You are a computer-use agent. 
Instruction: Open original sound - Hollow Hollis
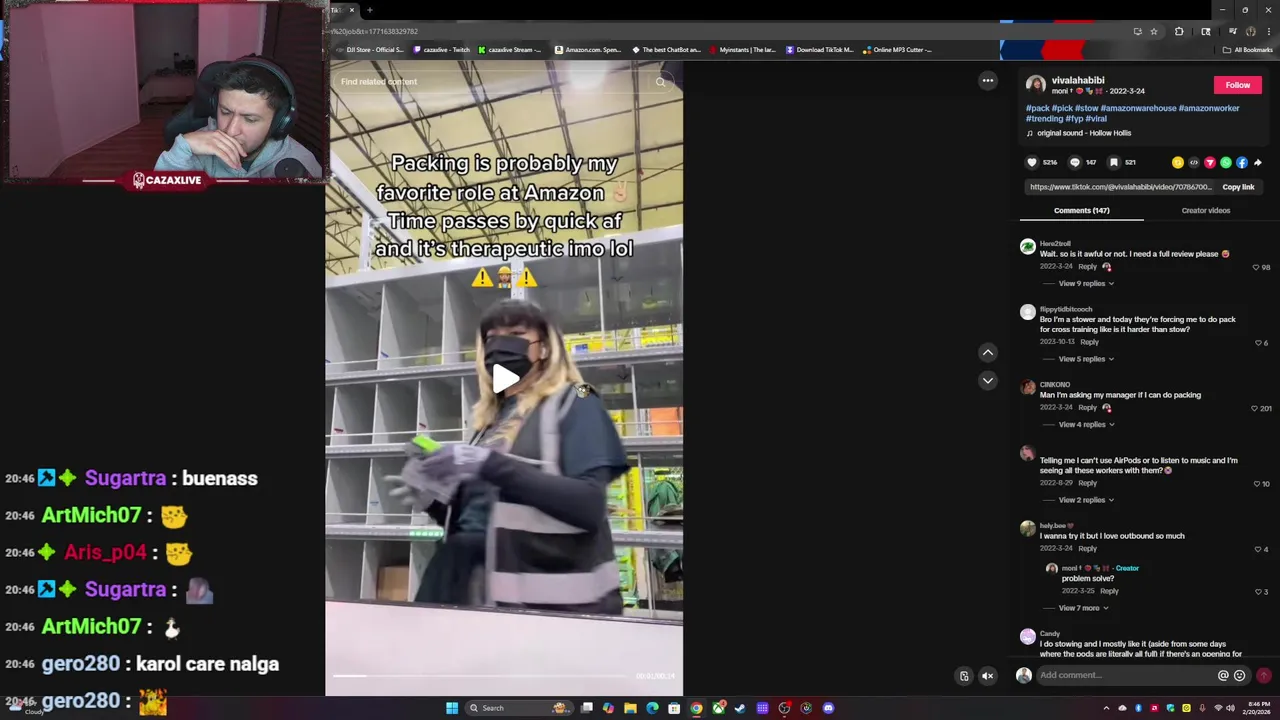tap(1084, 133)
